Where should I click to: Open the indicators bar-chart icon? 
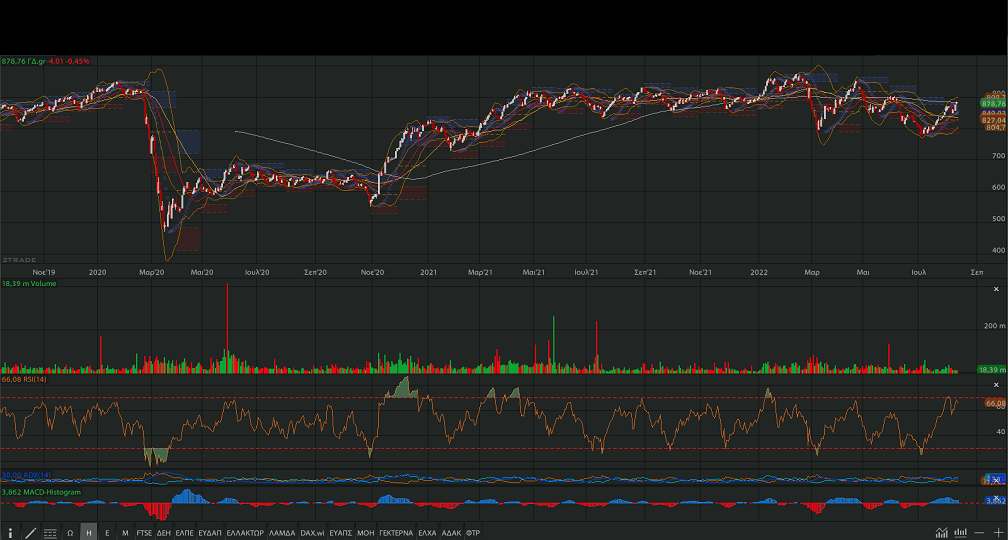(961, 533)
